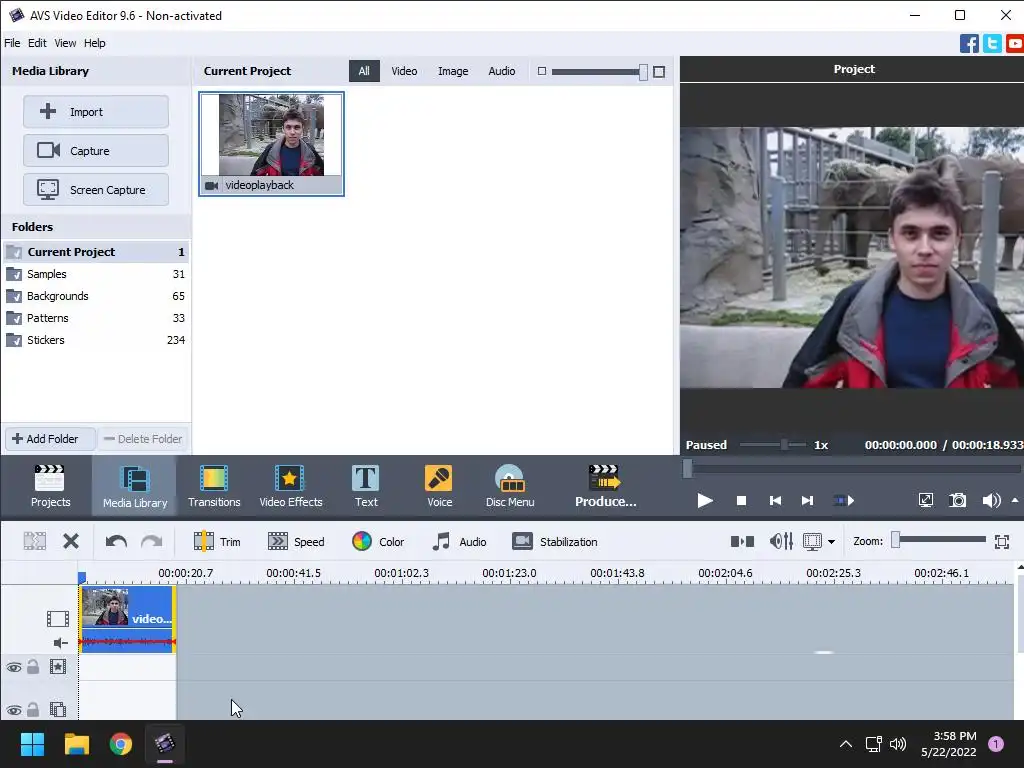Toggle visibility of the effects track

tap(14, 667)
